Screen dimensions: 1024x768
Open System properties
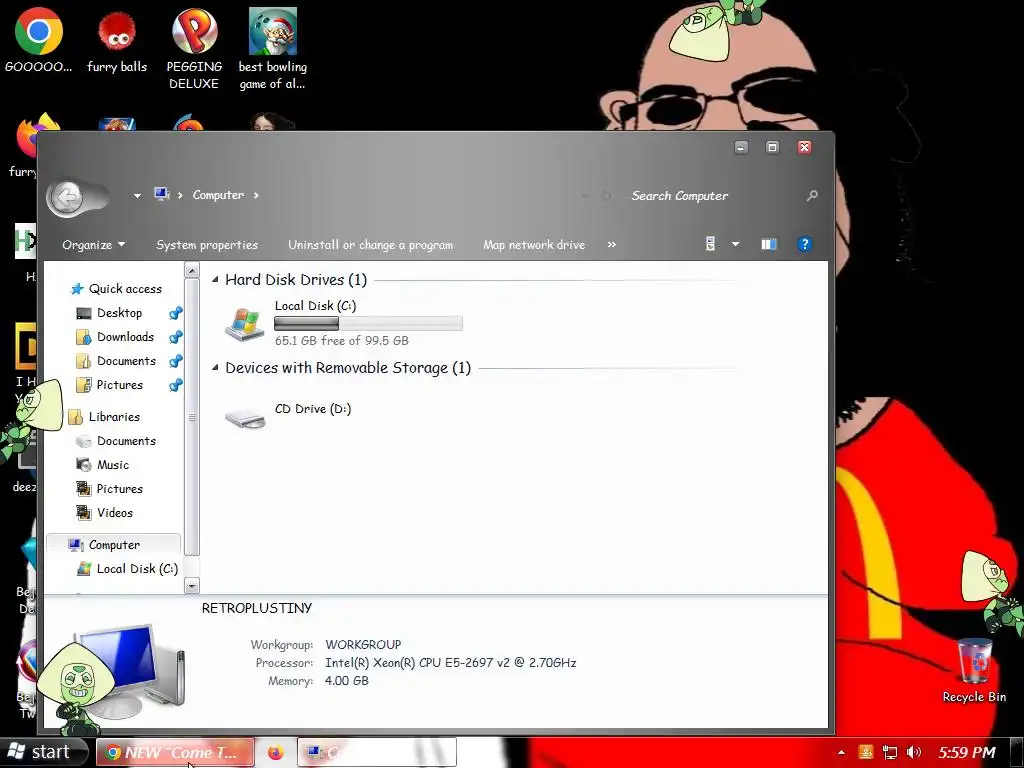click(x=207, y=245)
